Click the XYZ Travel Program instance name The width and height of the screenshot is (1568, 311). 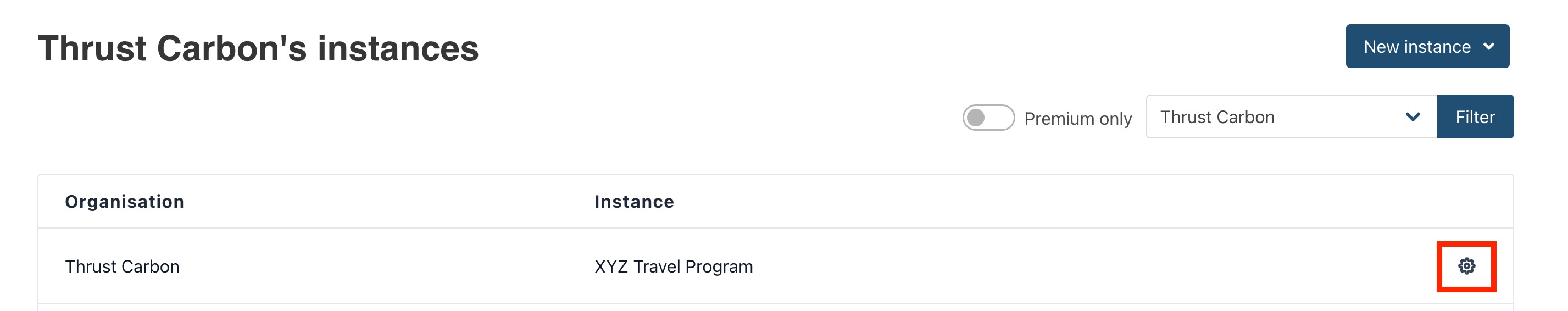673,266
